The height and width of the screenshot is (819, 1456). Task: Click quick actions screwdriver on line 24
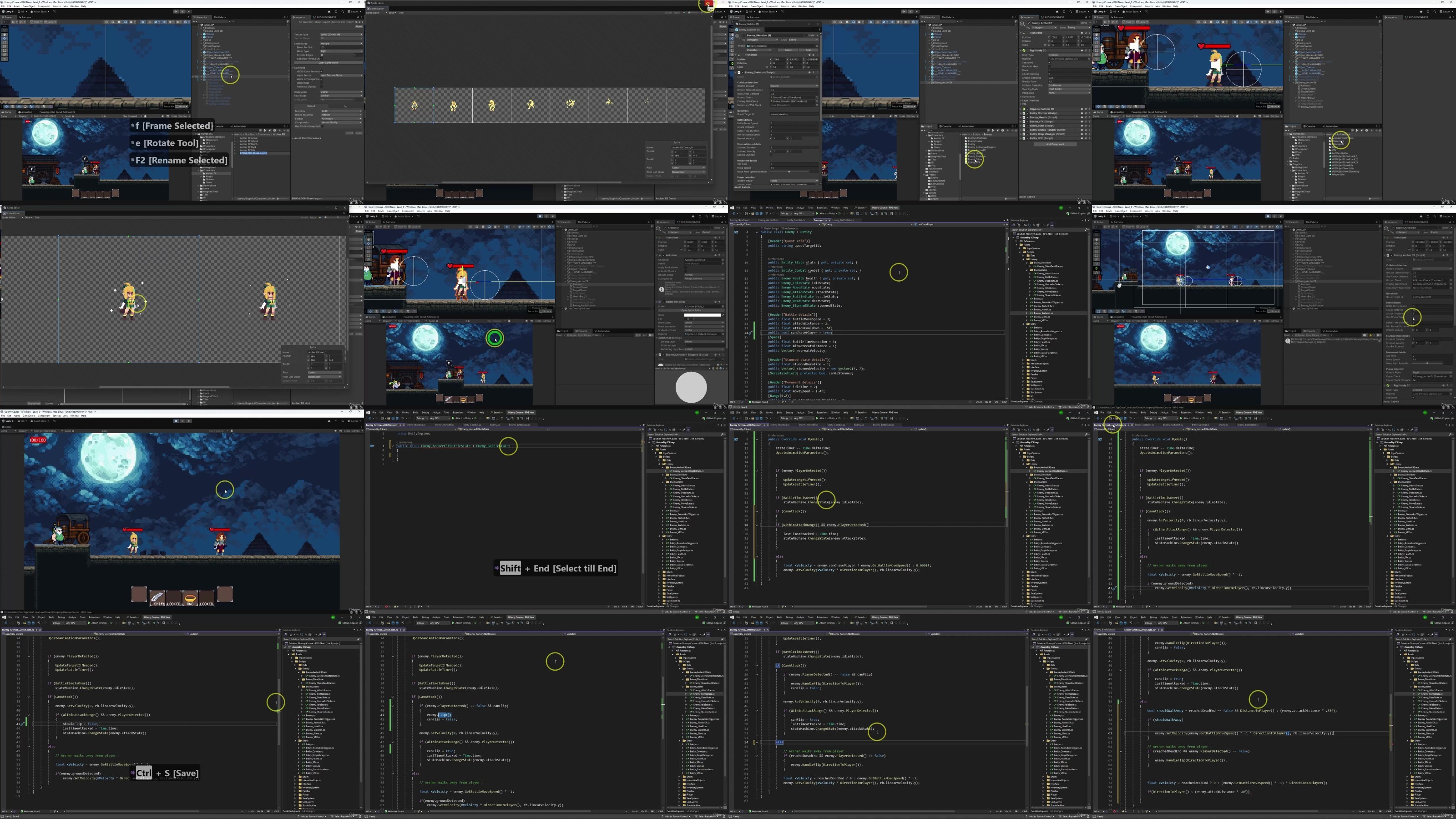tap(751, 333)
